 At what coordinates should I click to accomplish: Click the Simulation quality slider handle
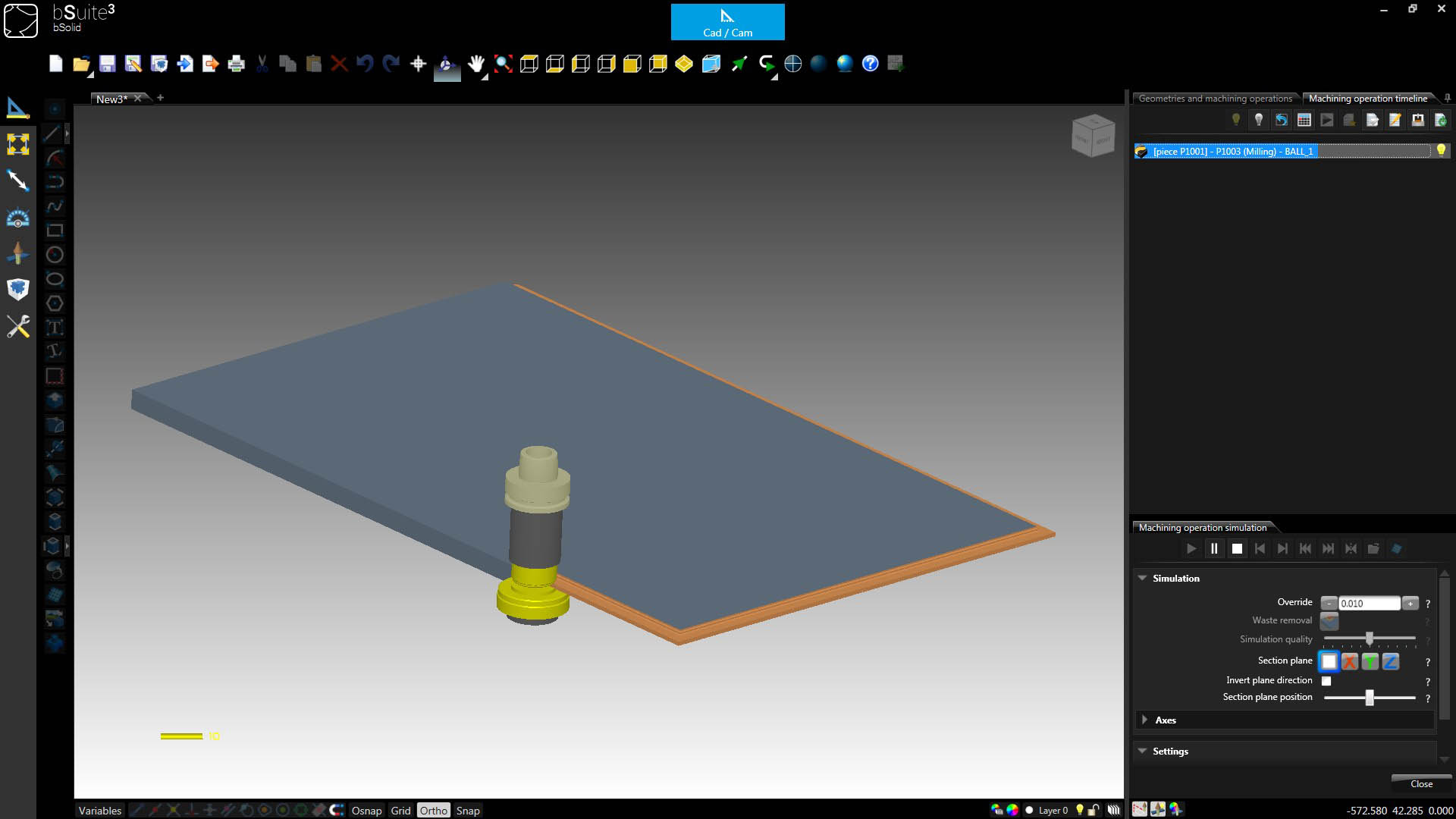tap(1369, 639)
